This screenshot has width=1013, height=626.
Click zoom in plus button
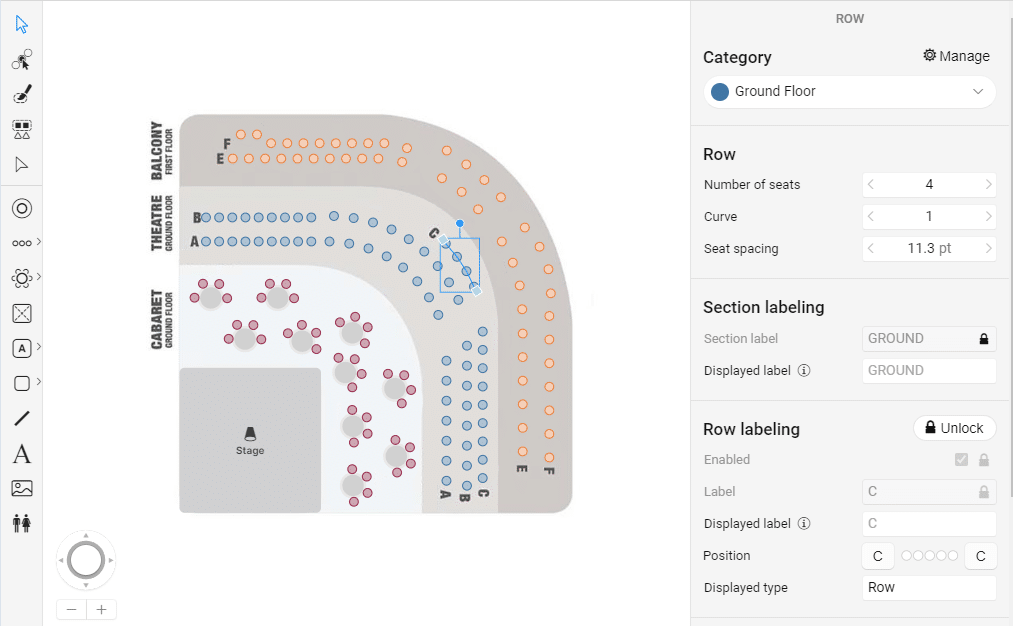101,609
